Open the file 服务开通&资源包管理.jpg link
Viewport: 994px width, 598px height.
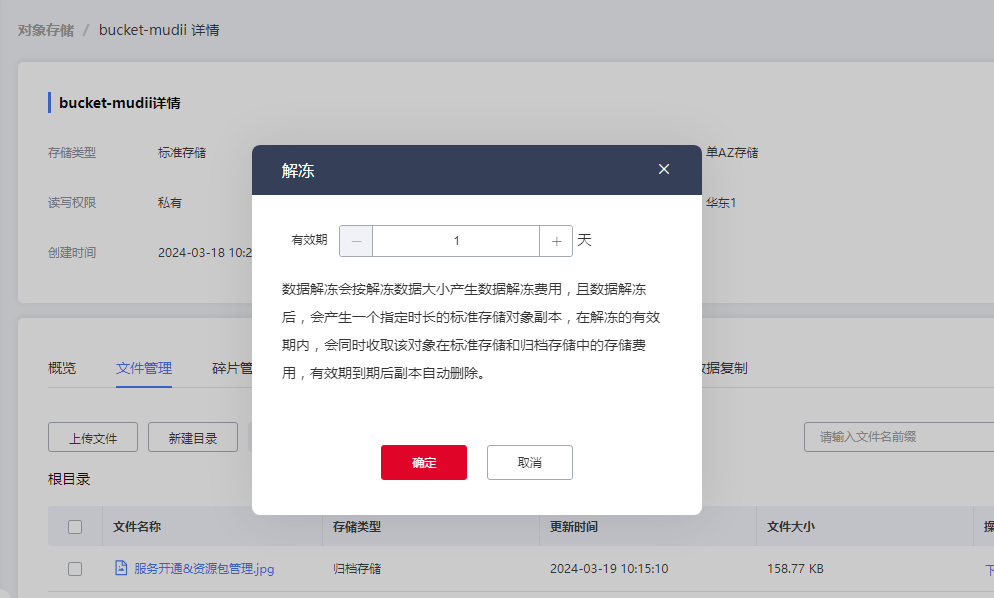click(x=204, y=569)
